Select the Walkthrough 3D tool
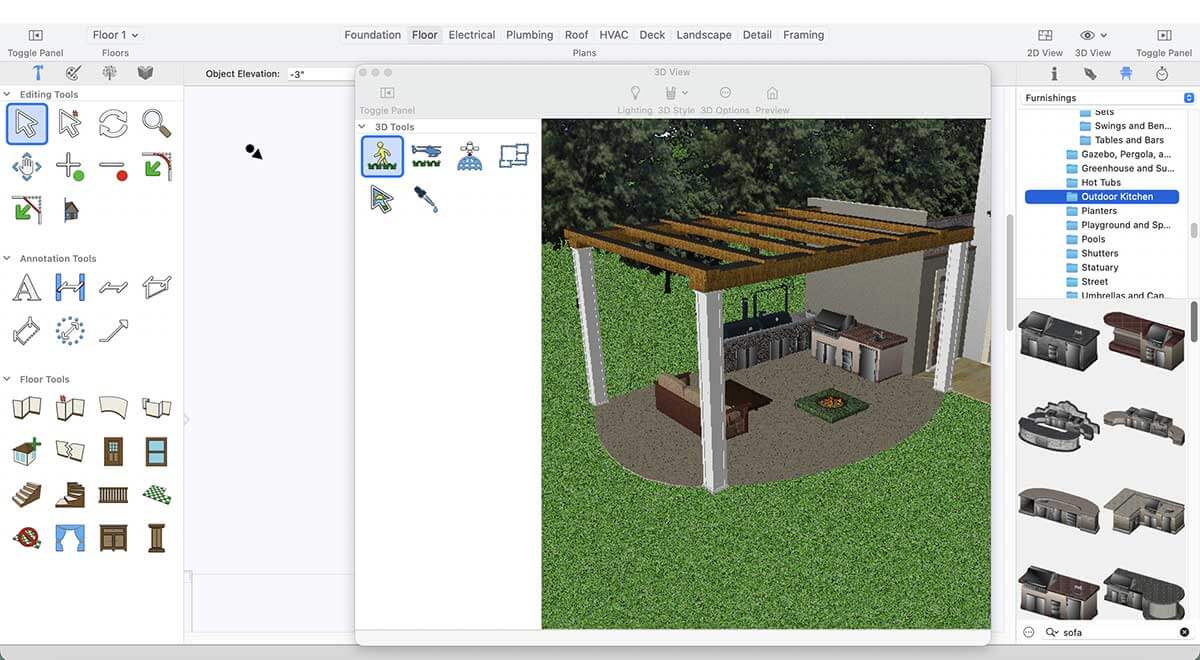1200x660 pixels. (382, 156)
